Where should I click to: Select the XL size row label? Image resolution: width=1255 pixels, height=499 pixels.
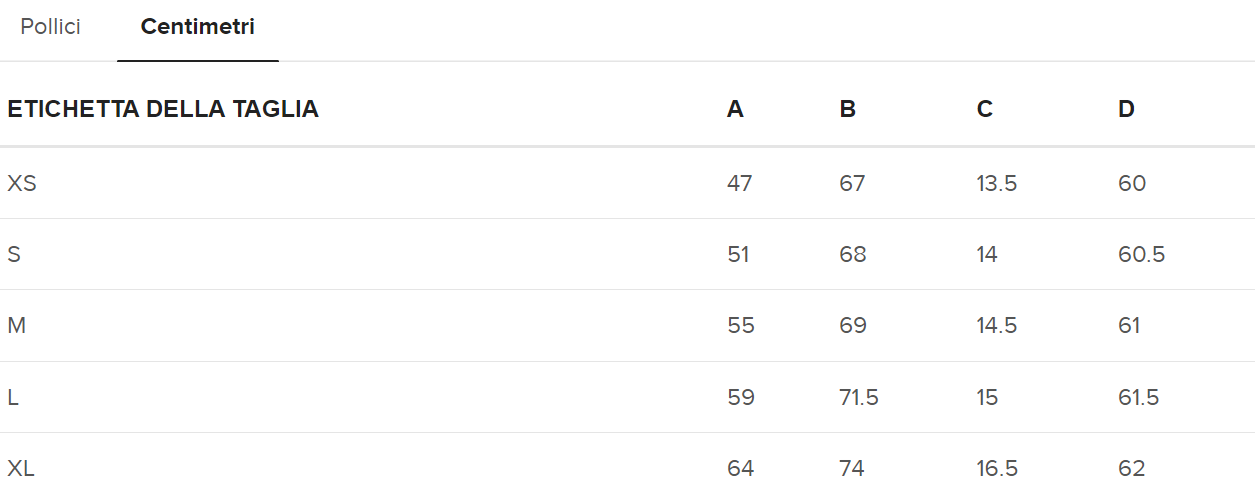pos(21,468)
